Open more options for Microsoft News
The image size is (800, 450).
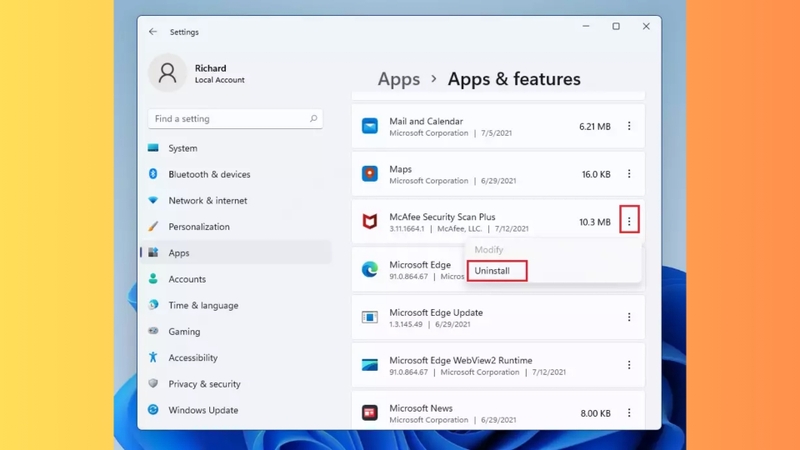tap(629, 413)
